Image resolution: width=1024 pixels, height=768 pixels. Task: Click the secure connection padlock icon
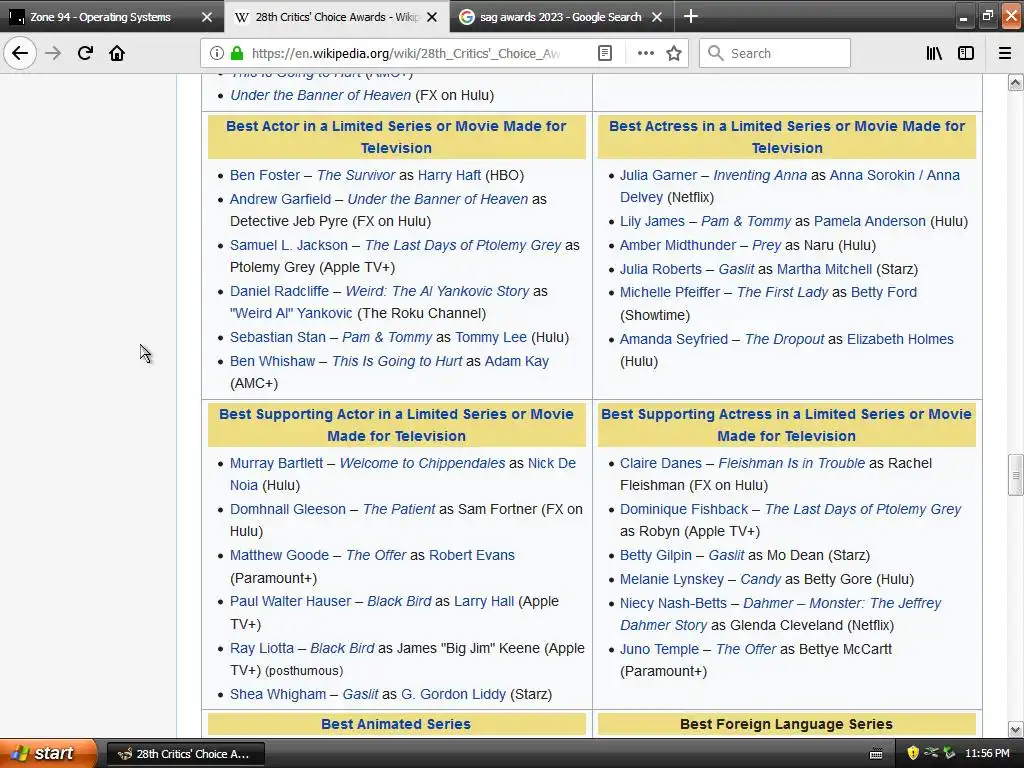tap(237, 54)
